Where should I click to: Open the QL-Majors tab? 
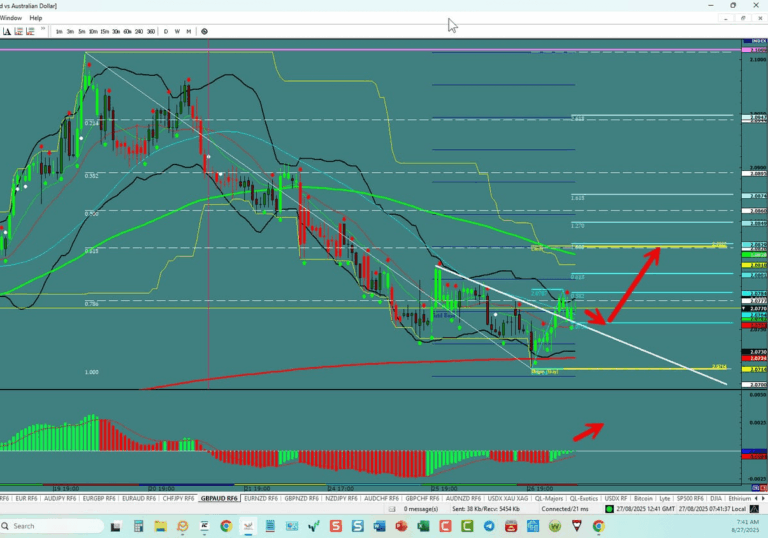[x=549, y=498]
